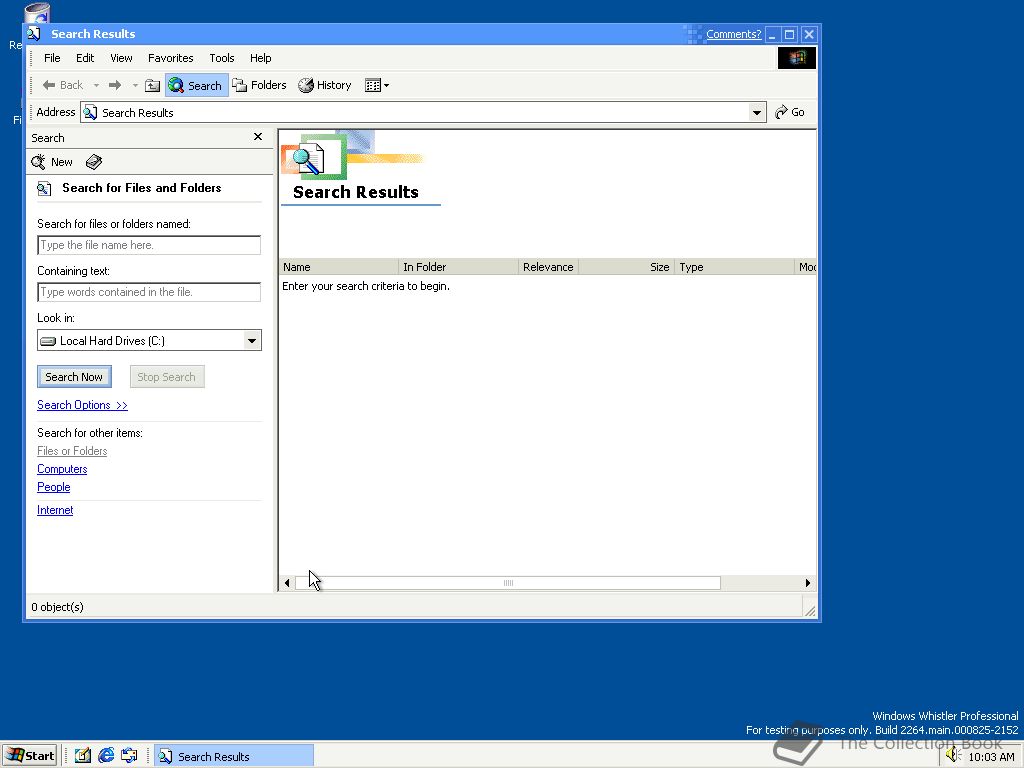Click Search Results taskbar button
The height and width of the screenshot is (768, 1024).
[234, 756]
